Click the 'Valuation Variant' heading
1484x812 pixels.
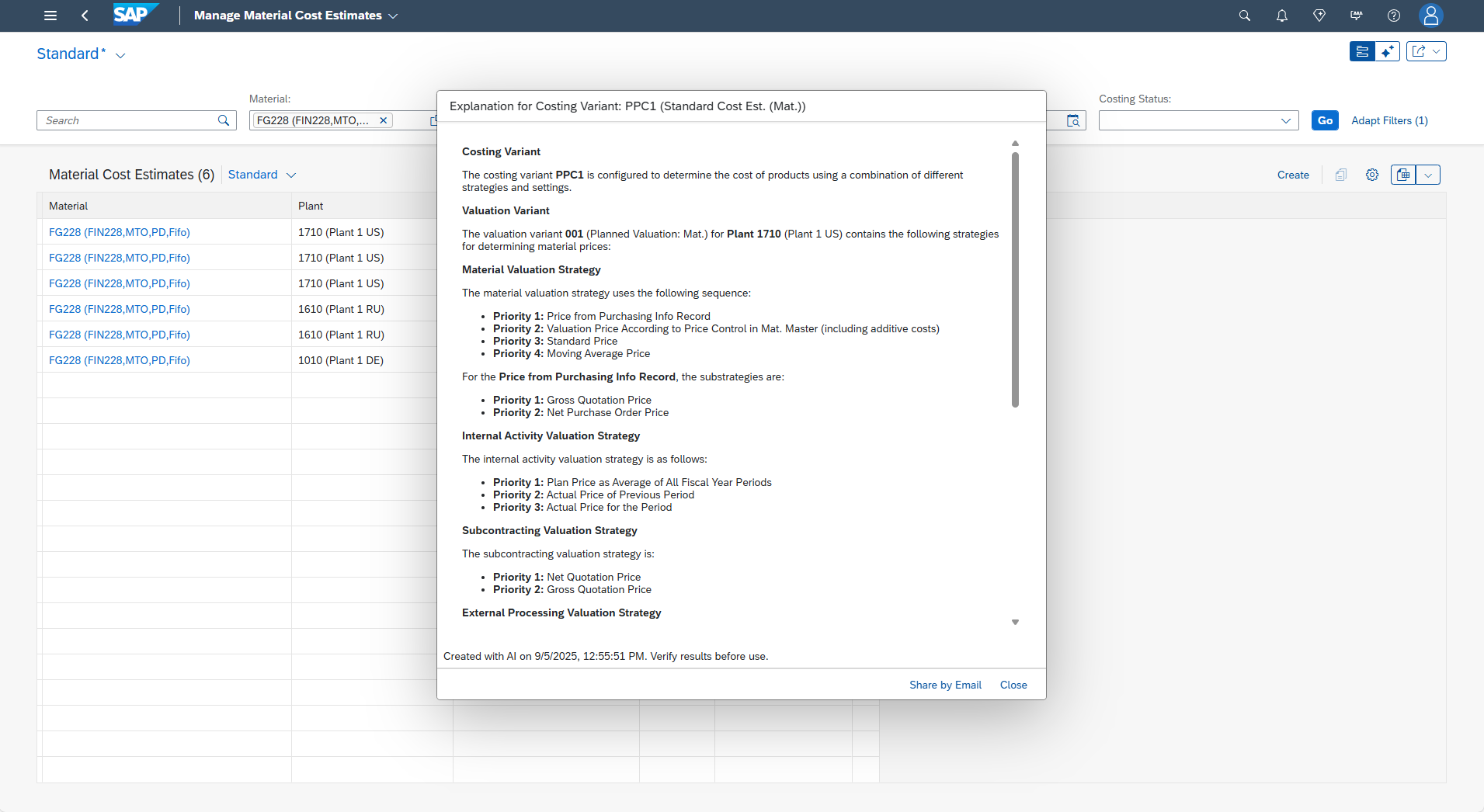point(506,210)
